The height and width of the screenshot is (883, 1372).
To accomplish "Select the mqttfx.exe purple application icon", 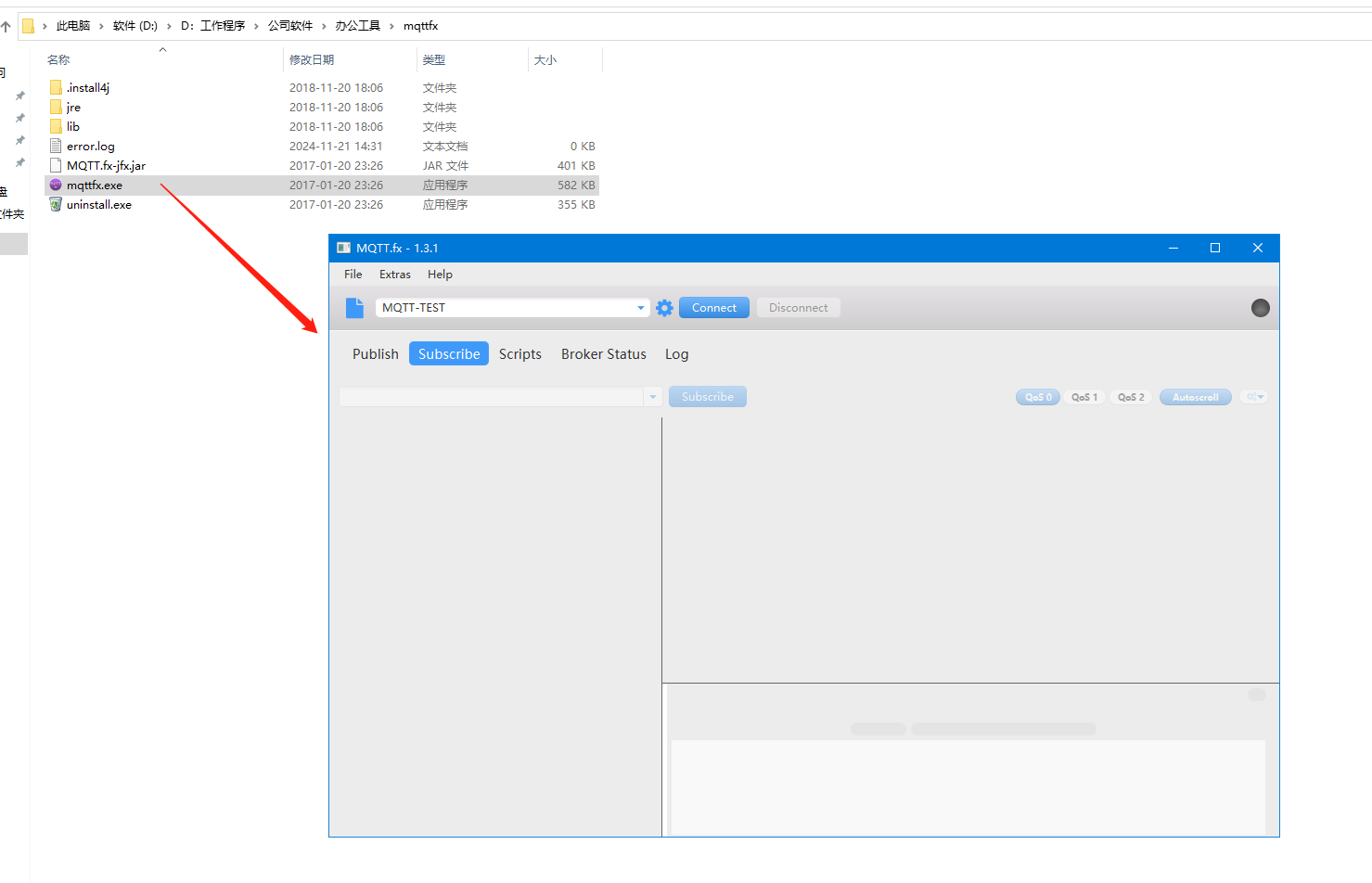I will (x=56, y=185).
